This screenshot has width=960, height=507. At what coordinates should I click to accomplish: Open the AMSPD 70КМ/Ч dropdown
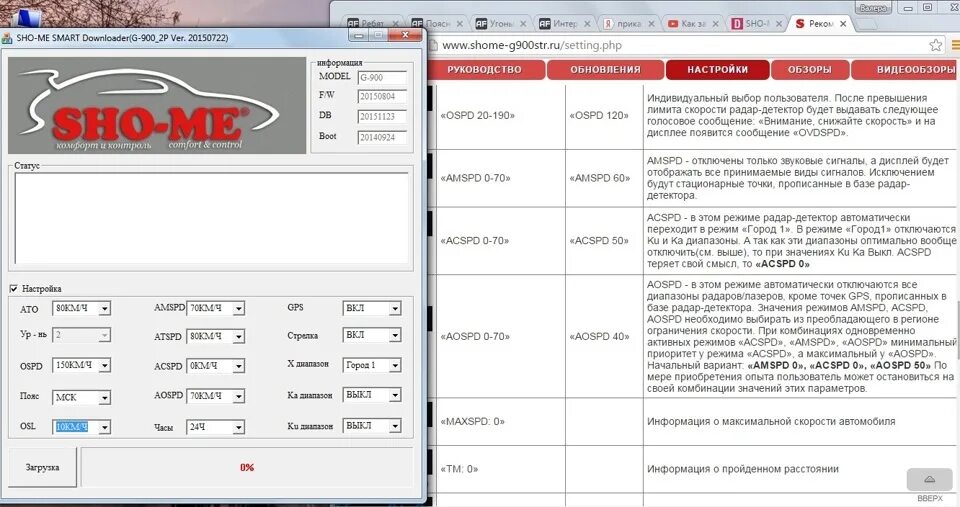[238, 308]
